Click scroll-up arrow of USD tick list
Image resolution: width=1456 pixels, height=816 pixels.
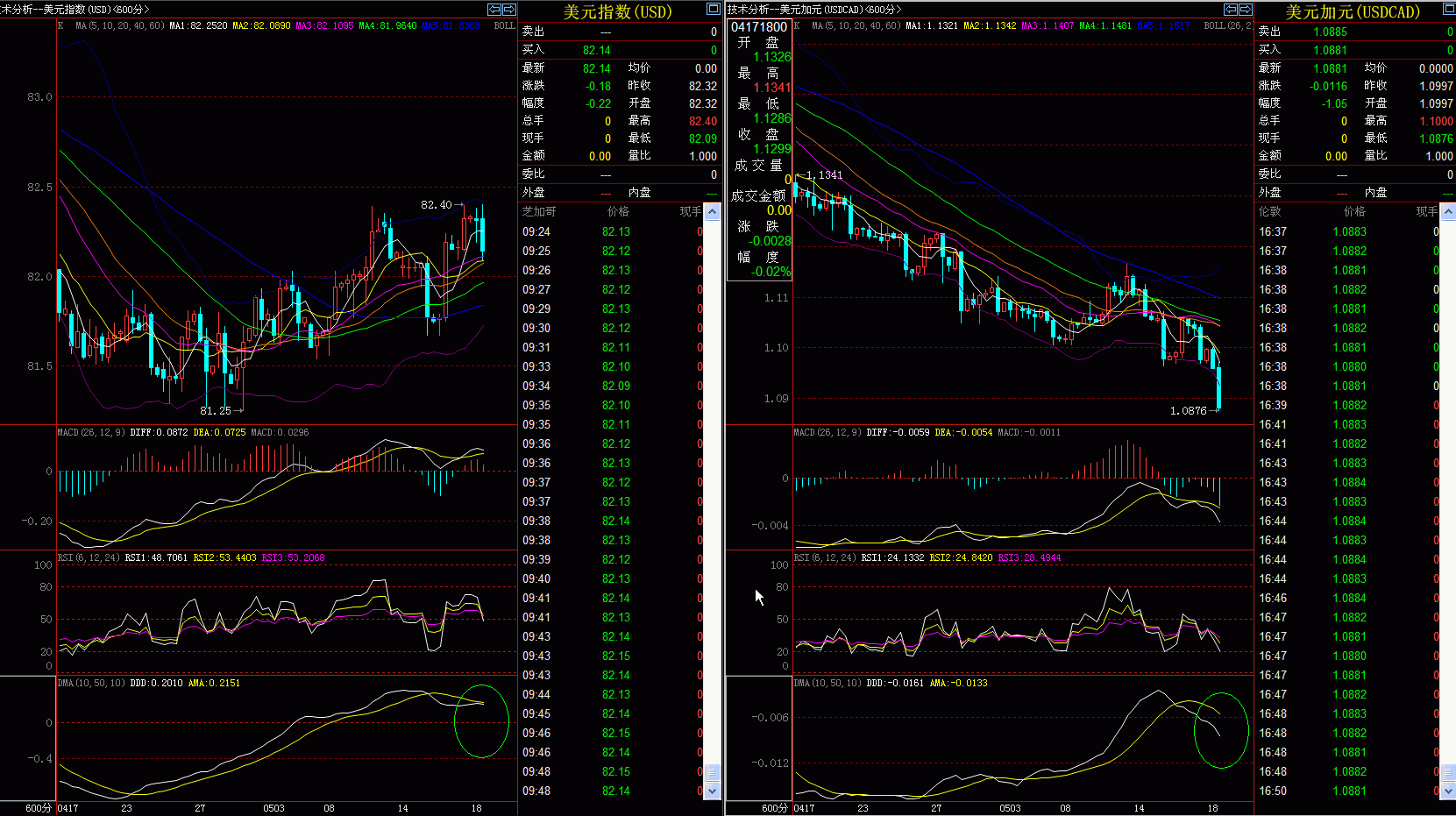tap(713, 211)
